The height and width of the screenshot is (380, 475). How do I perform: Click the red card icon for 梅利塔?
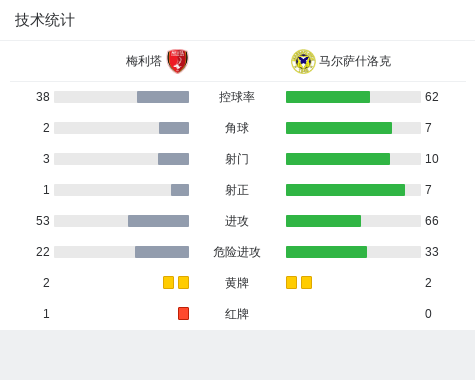pyautogui.click(x=183, y=313)
